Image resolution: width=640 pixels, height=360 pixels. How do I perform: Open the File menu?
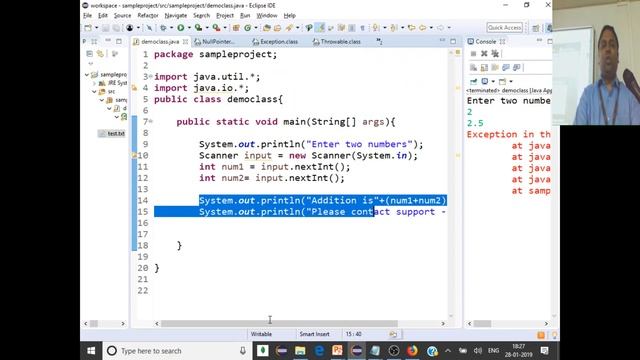click(87, 16)
